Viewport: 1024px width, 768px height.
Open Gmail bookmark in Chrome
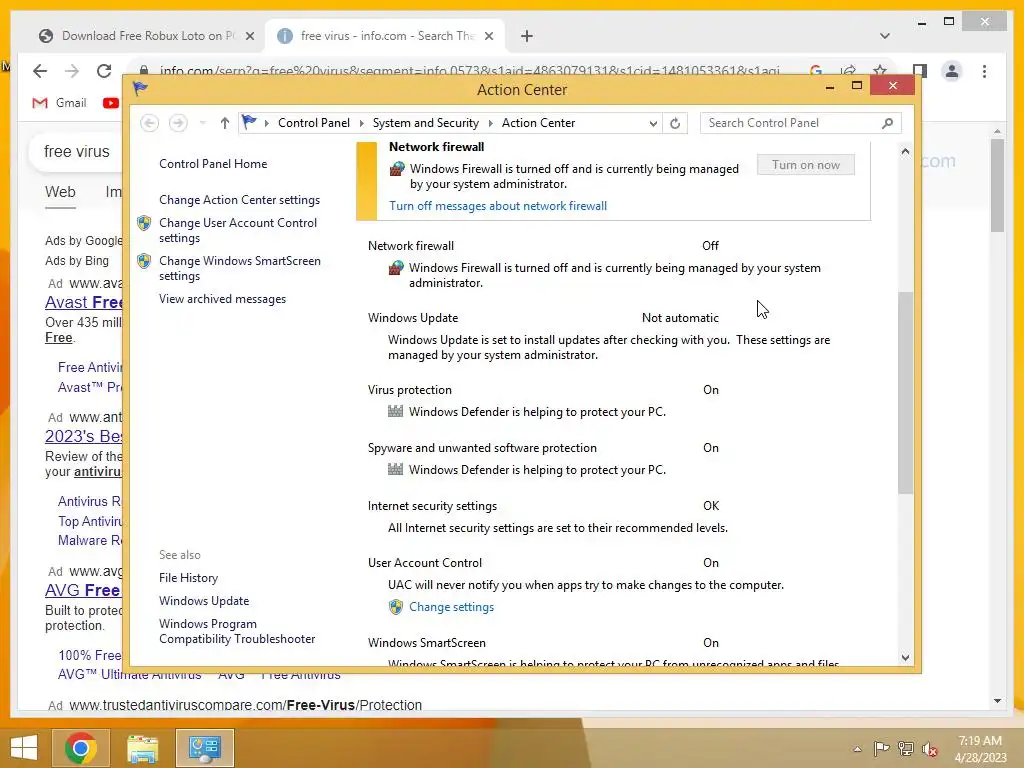pos(59,103)
